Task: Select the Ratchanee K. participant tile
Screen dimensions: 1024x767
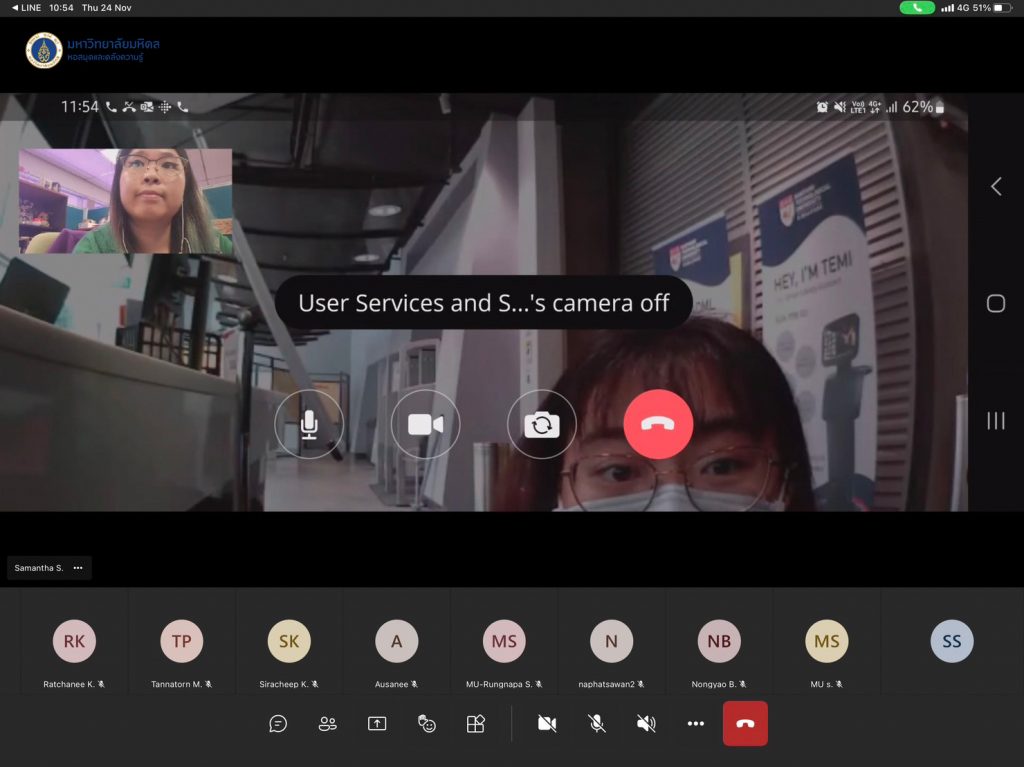Action: point(75,650)
